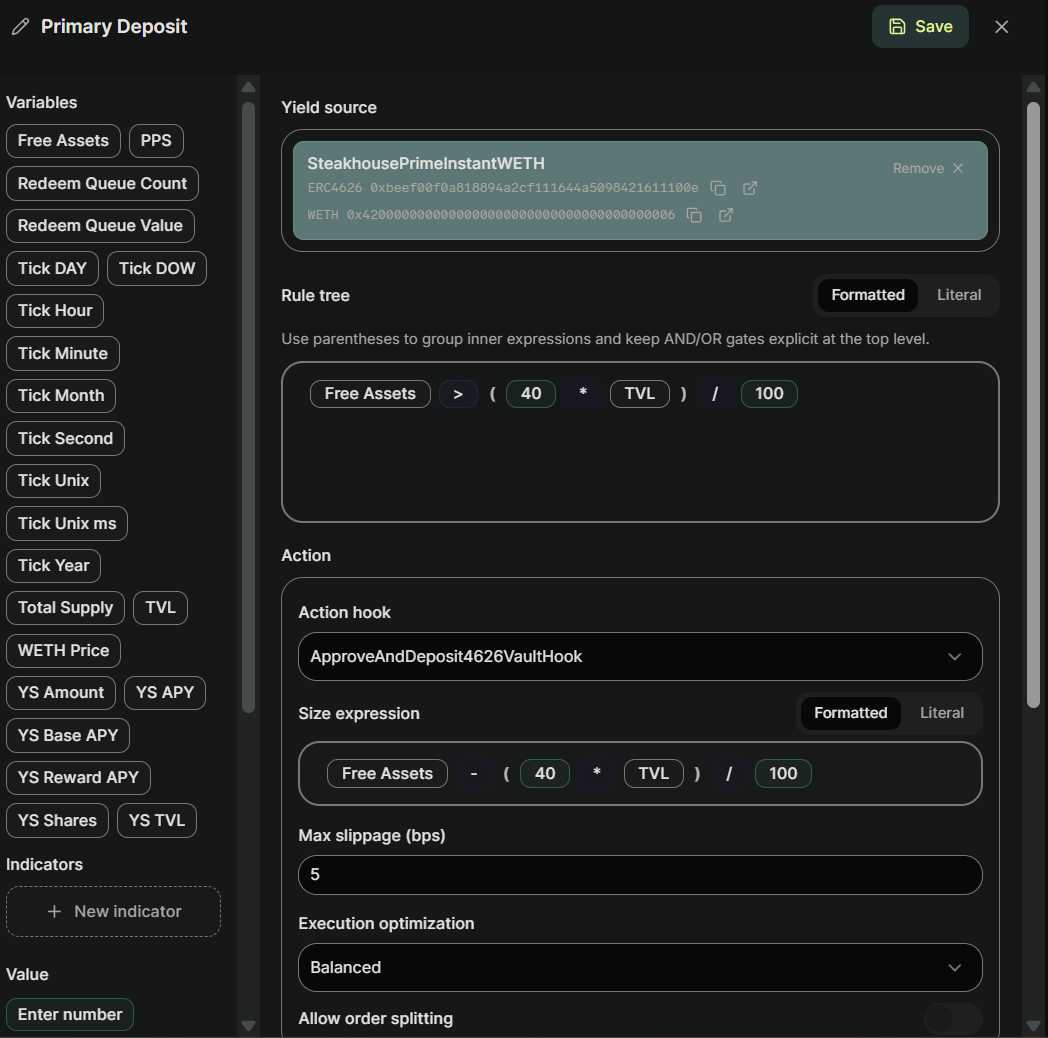The width and height of the screenshot is (1048, 1038).
Task: Select the 100 value in Size expression
Action: pos(783,774)
